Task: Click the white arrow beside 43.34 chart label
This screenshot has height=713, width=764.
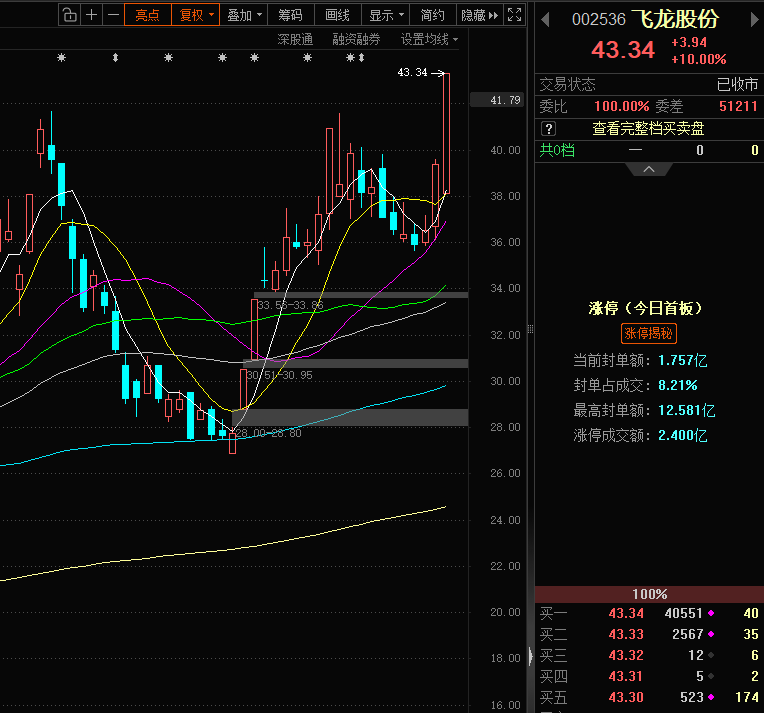Action: point(437,74)
